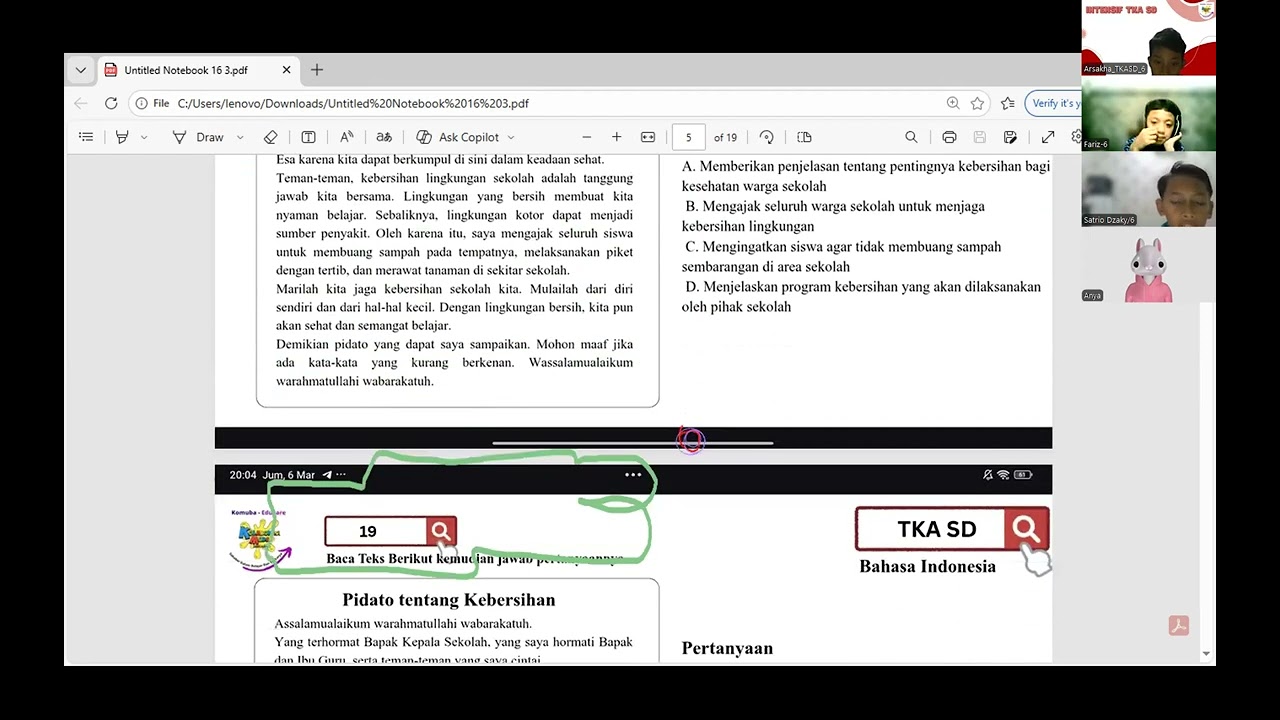
Task: Click the number 19 search box
Action: coord(376,531)
